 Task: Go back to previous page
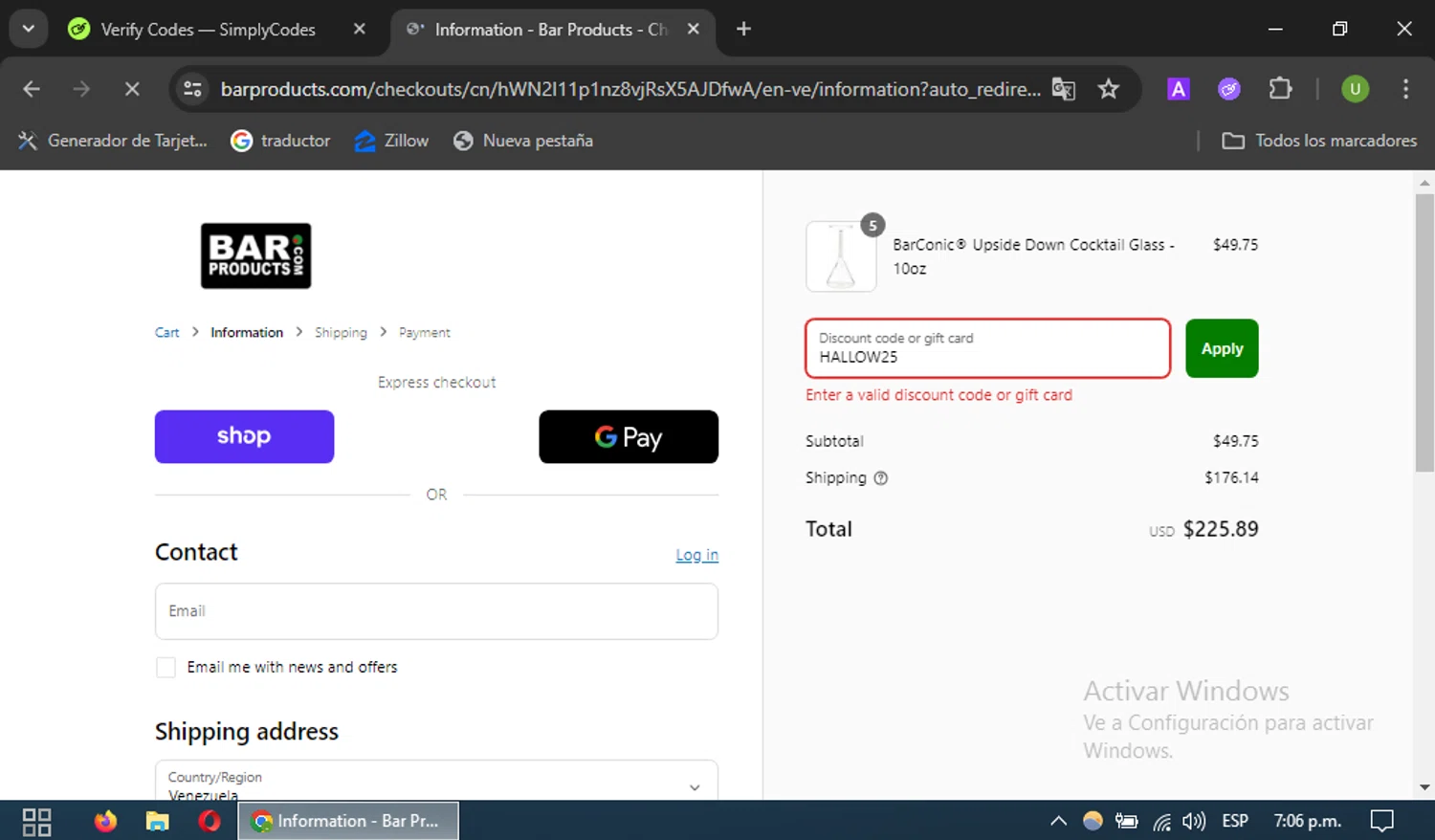pyautogui.click(x=32, y=89)
